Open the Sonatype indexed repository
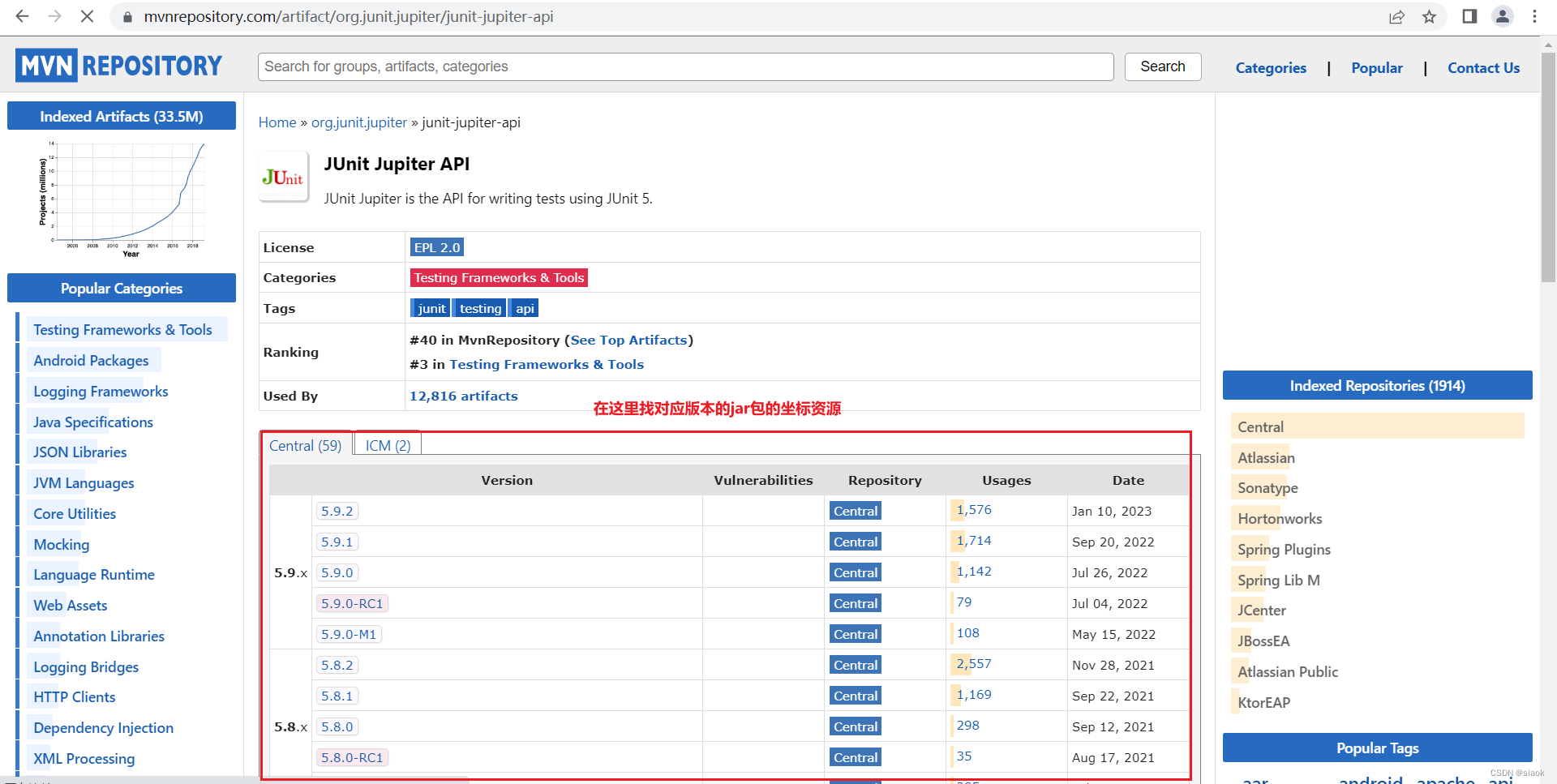This screenshot has height=784, width=1557. click(x=1267, y=488)
